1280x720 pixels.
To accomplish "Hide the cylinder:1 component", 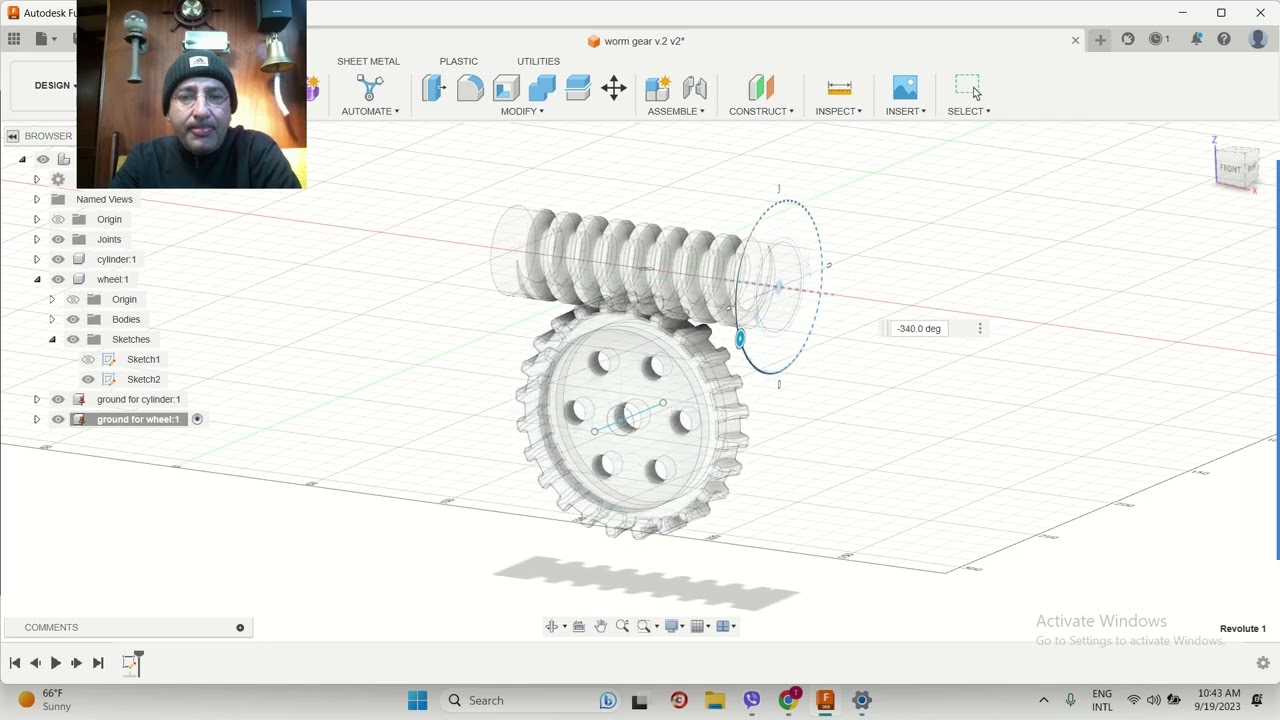I will [58, 259].
